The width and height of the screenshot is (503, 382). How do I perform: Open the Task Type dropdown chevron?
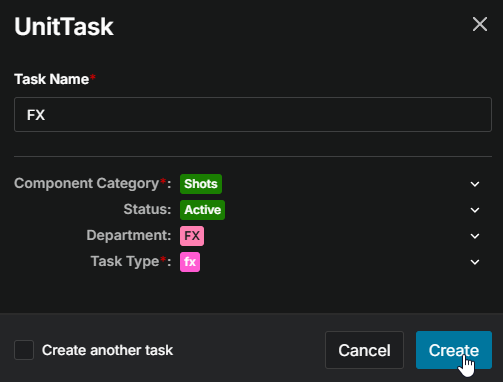pyautogui.click(x=475, y=262)
